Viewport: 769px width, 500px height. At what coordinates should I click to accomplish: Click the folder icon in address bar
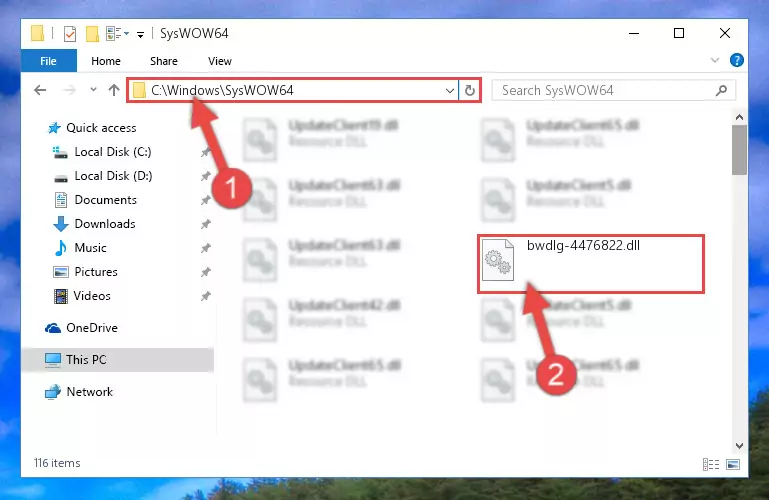(x=139, y=90)
